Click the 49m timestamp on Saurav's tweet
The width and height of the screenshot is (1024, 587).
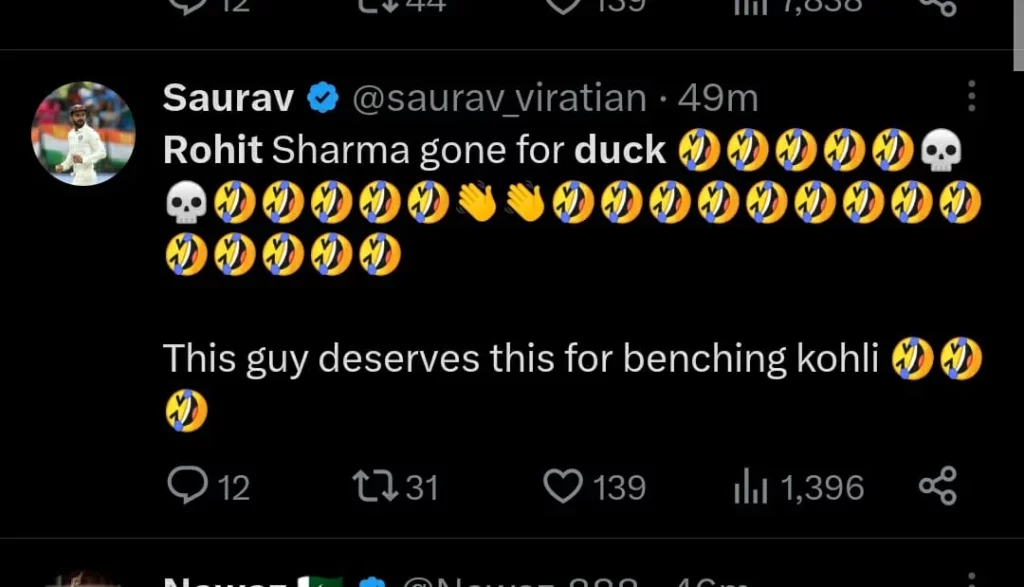(x=717, y=98)
